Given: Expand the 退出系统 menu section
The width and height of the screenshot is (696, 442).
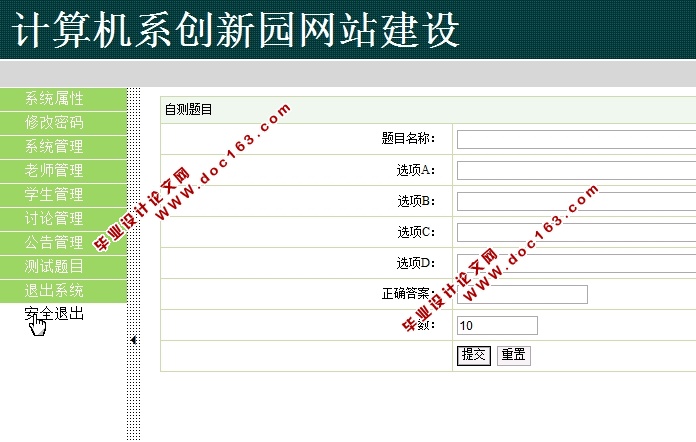Looking at the screenshot, I should coord(63,291).
